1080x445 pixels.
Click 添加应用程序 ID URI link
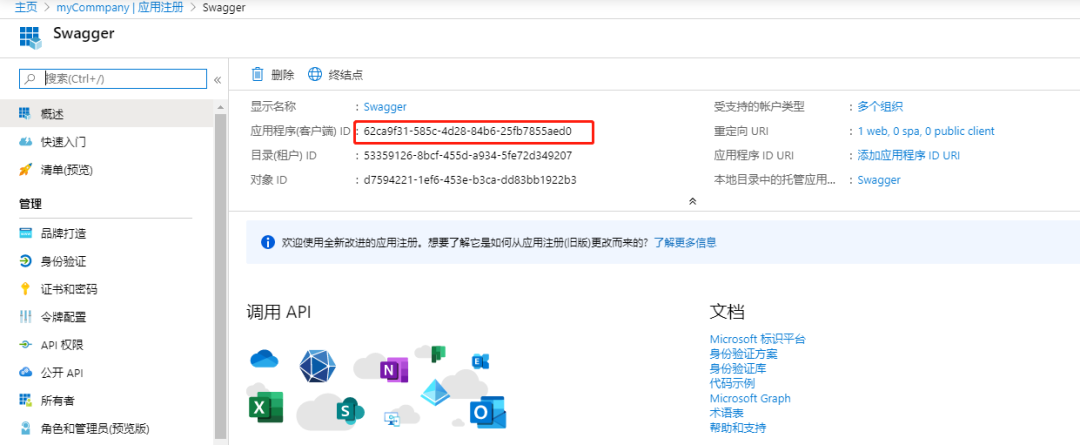coord(908,156)
